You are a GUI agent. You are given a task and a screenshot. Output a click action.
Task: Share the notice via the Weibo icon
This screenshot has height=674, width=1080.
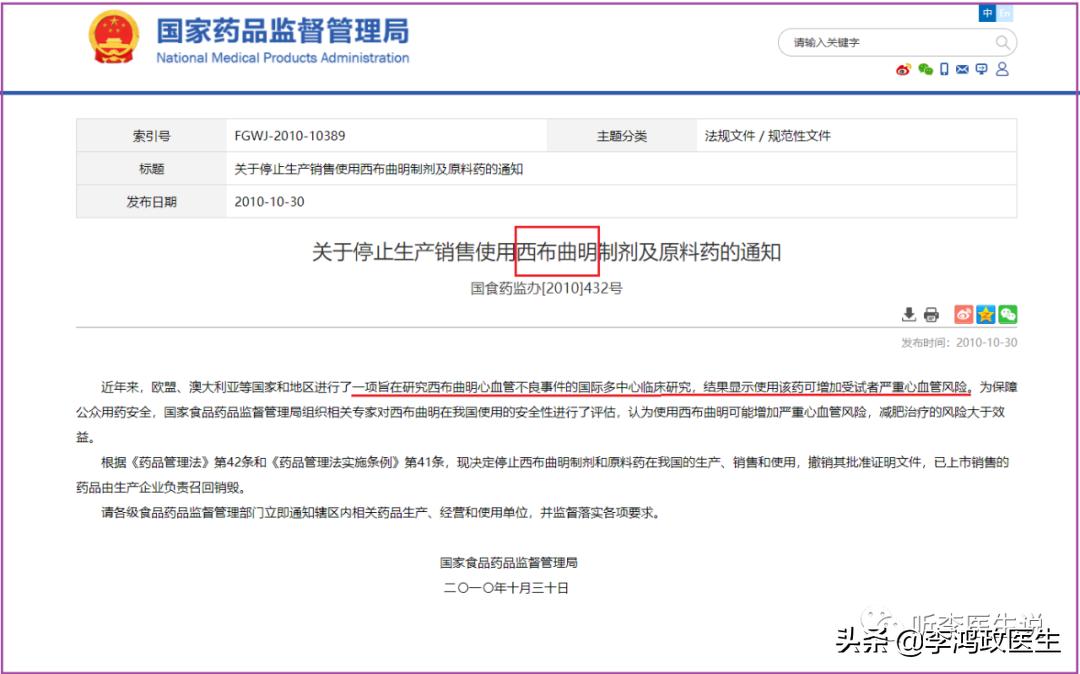[x=963, y=314]
